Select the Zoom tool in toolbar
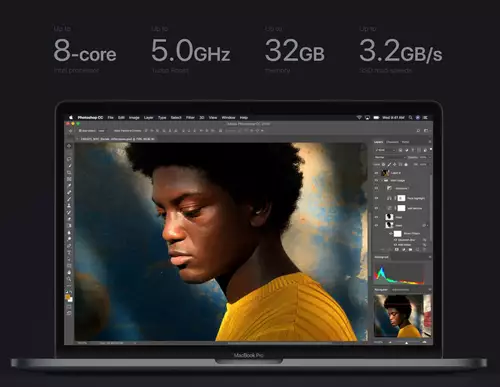The height and width of the screenshot is (387, 500). click(x=69, y=279)
